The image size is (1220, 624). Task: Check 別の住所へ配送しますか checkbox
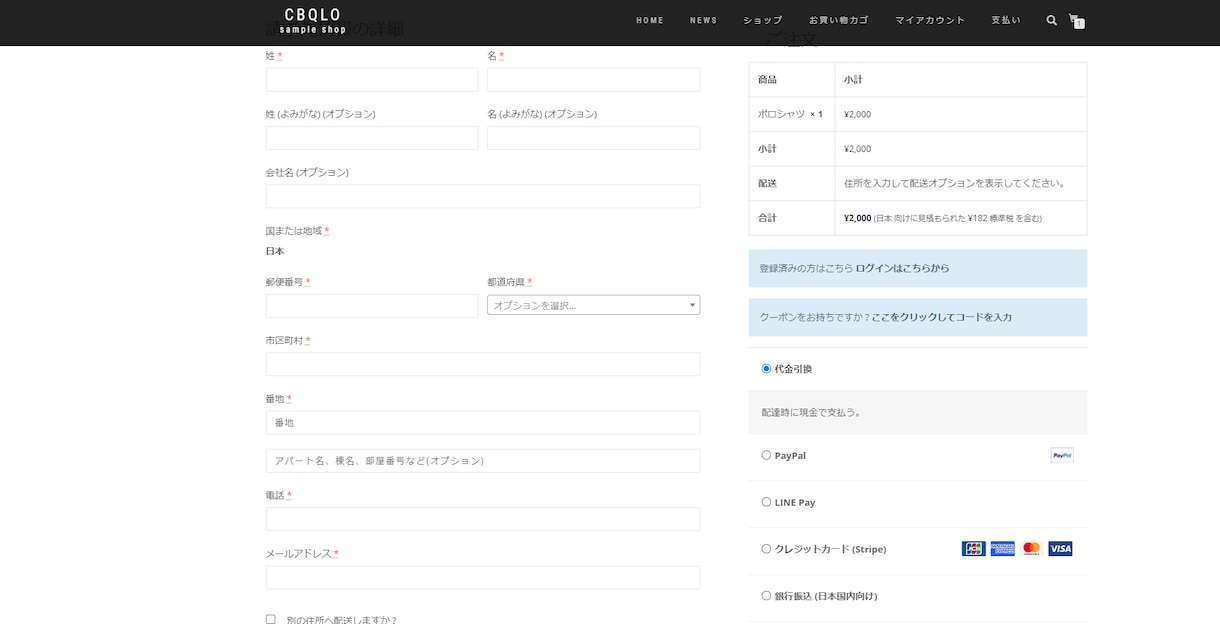pyautogui.click(x=270, y=619)
